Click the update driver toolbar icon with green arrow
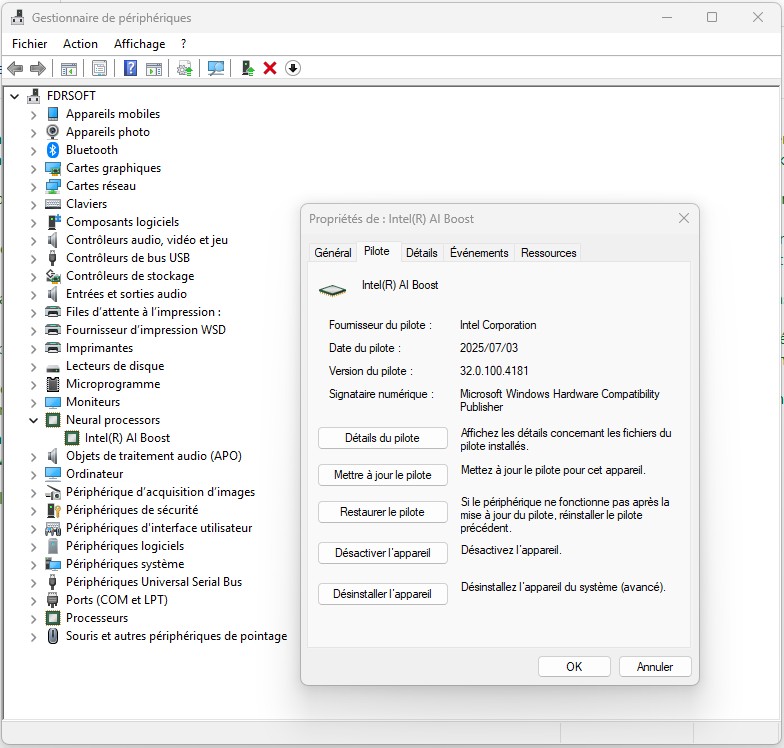 246,68
